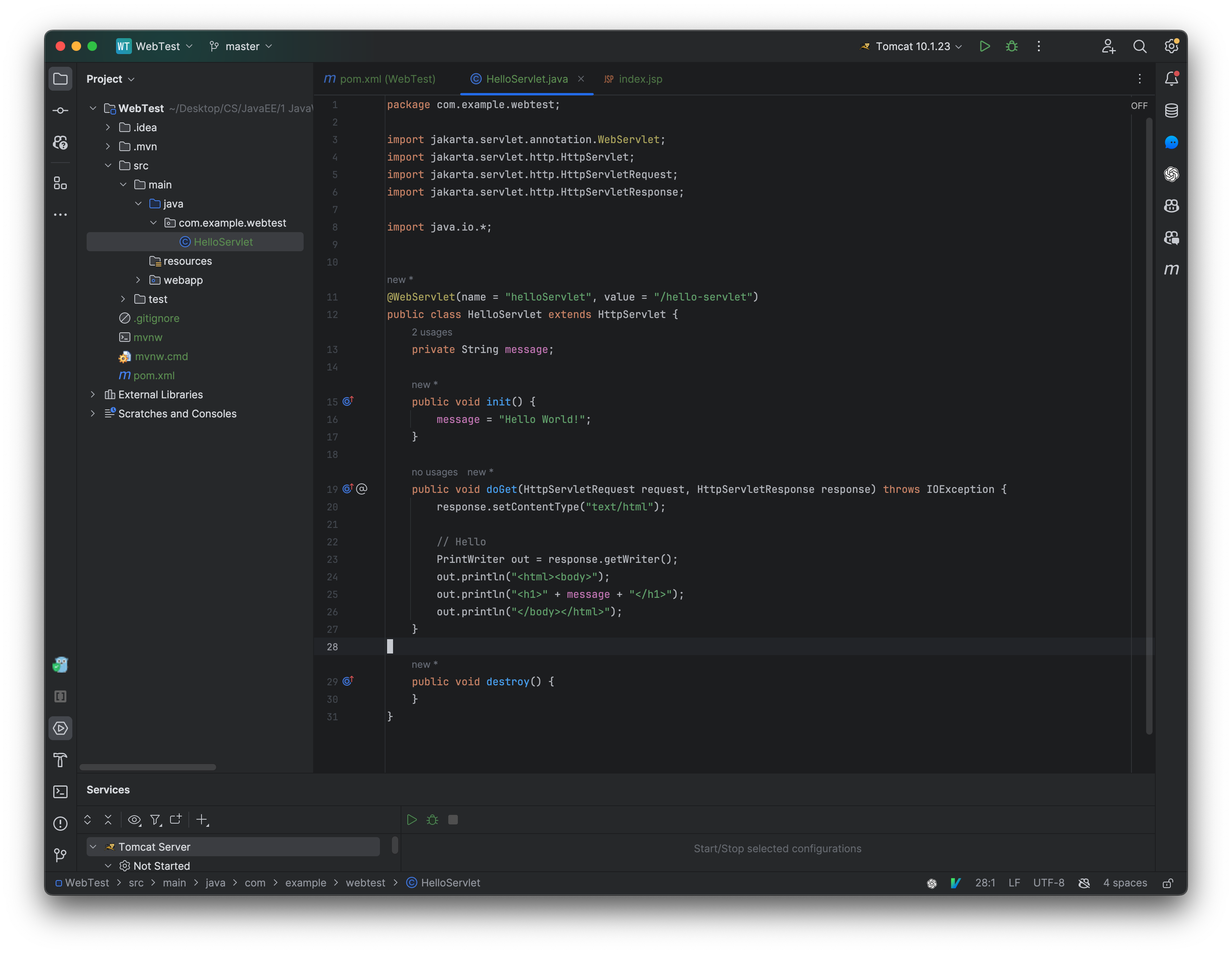Viewport: 1232px width, 954px height.
Task: Expand the .idea folder
Action: 108,128
